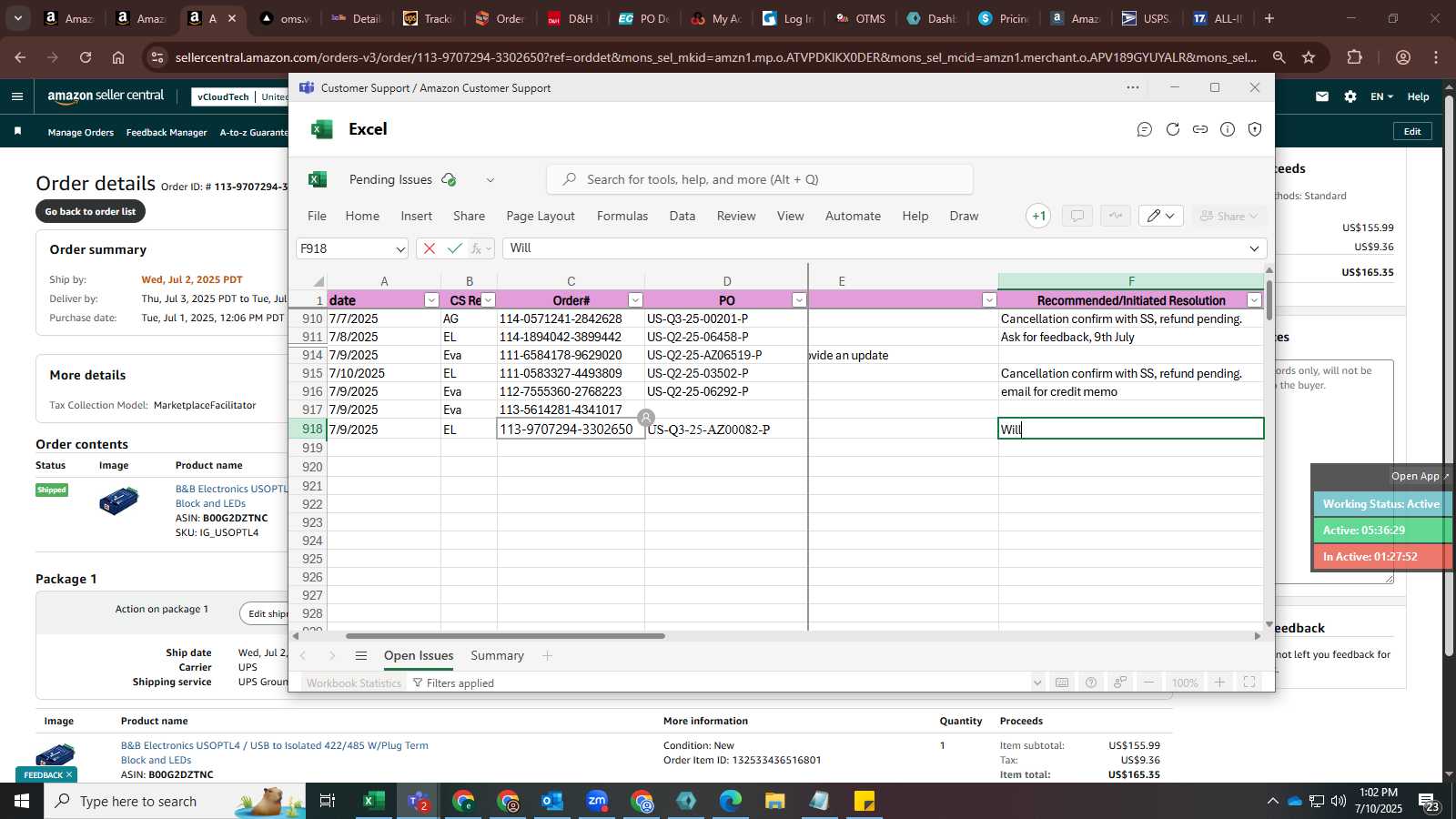Viewport: 1456px width, 819px height.
Task: Open the Editing mode pencil dropdown
Action: [1160, 216]
